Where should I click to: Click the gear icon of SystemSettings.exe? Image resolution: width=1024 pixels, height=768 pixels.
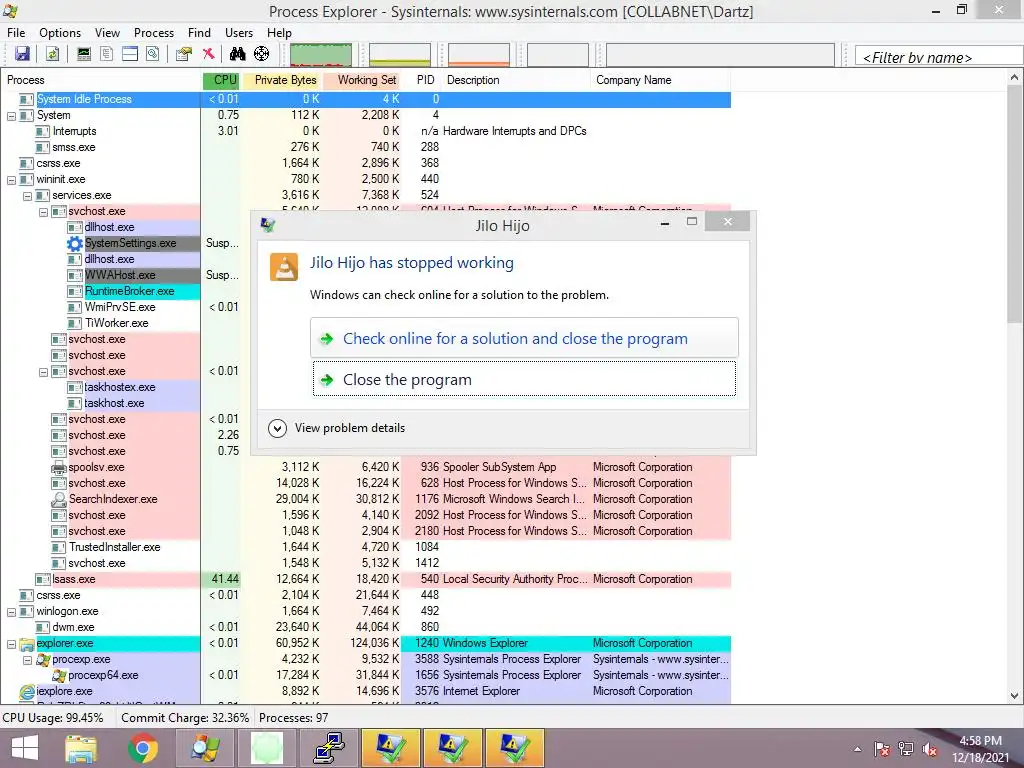75,244
